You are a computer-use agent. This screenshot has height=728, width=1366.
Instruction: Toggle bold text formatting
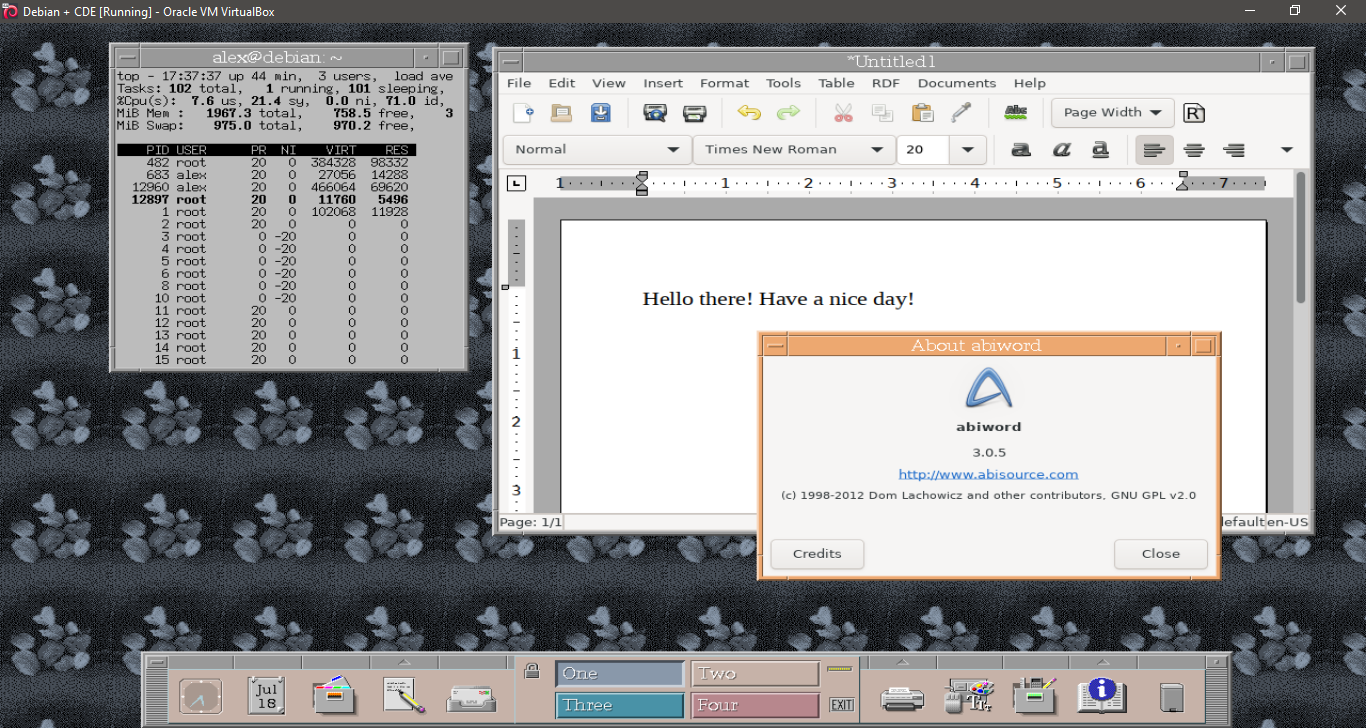1021,150
